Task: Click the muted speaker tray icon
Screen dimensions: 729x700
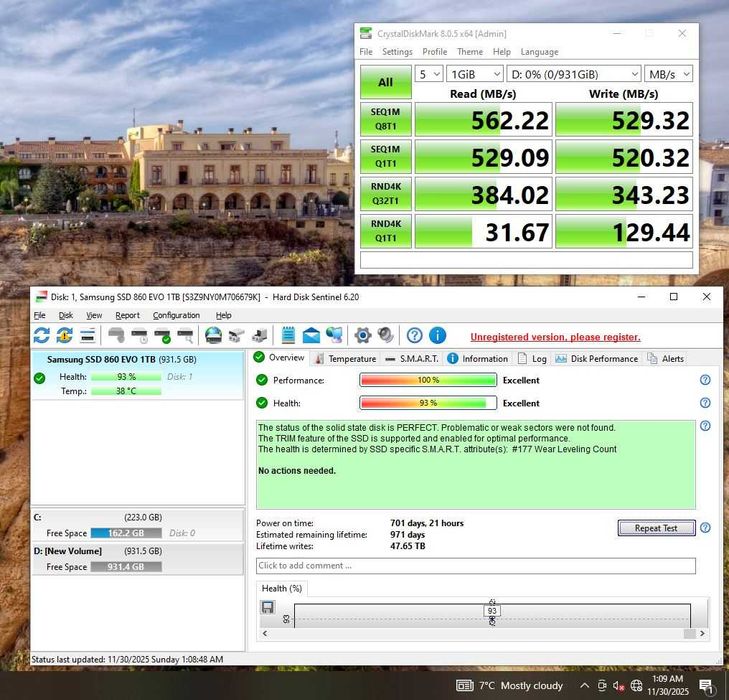Action: pos(618,686)
